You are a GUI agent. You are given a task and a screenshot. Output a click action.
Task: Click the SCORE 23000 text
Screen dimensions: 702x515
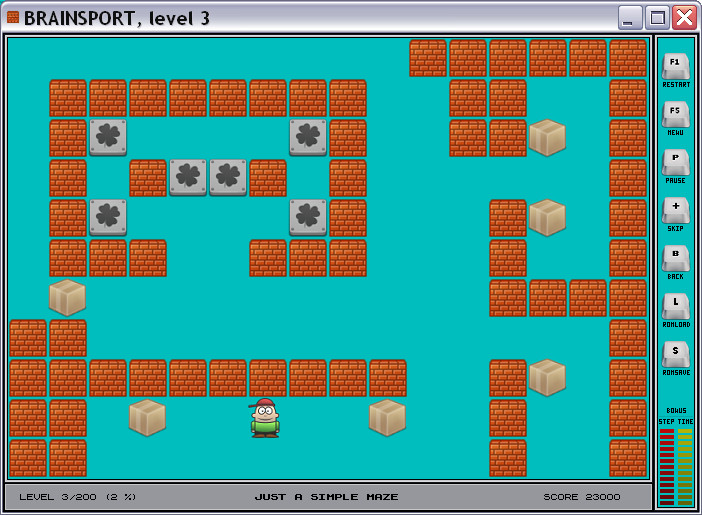click(x=582, y=497)
